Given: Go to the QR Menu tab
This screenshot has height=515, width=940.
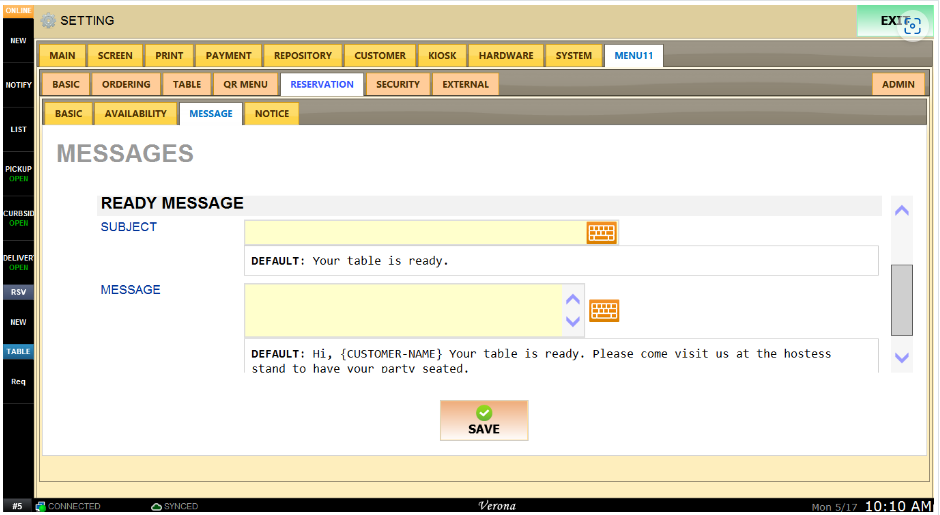Looking at the screenshot, I should (x=245, y=85).
